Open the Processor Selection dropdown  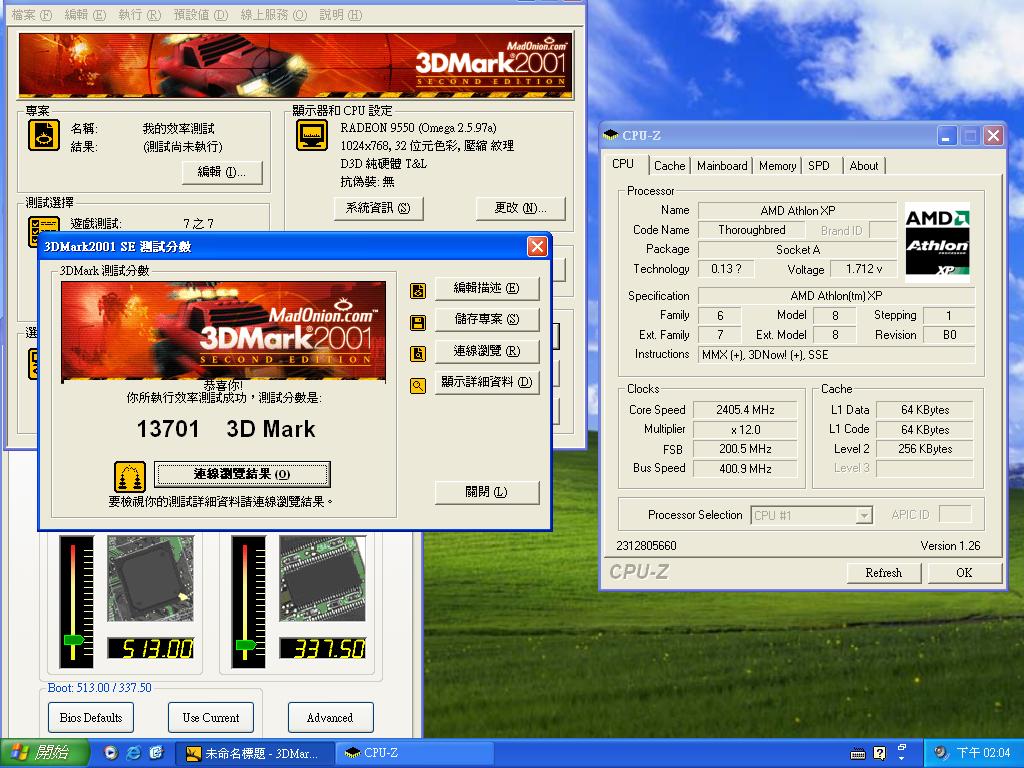pyautogui.click(x=864, y=516)
